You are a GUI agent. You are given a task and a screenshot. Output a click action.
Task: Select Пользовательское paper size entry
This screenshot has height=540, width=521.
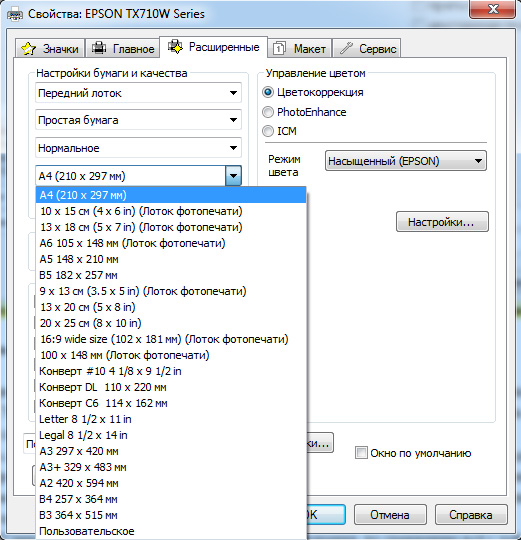pos(171,531)
